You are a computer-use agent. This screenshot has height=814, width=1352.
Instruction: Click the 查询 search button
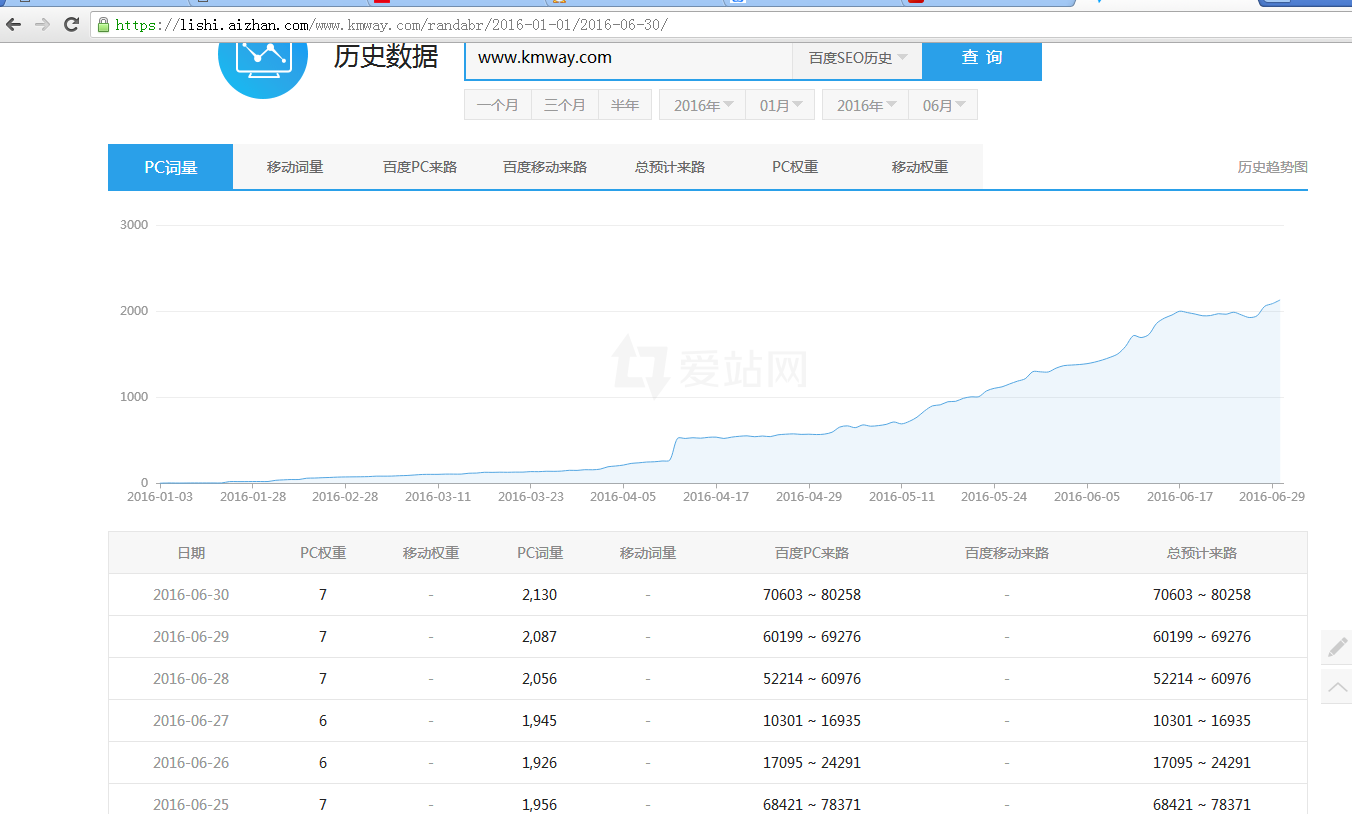click(981, 58)
